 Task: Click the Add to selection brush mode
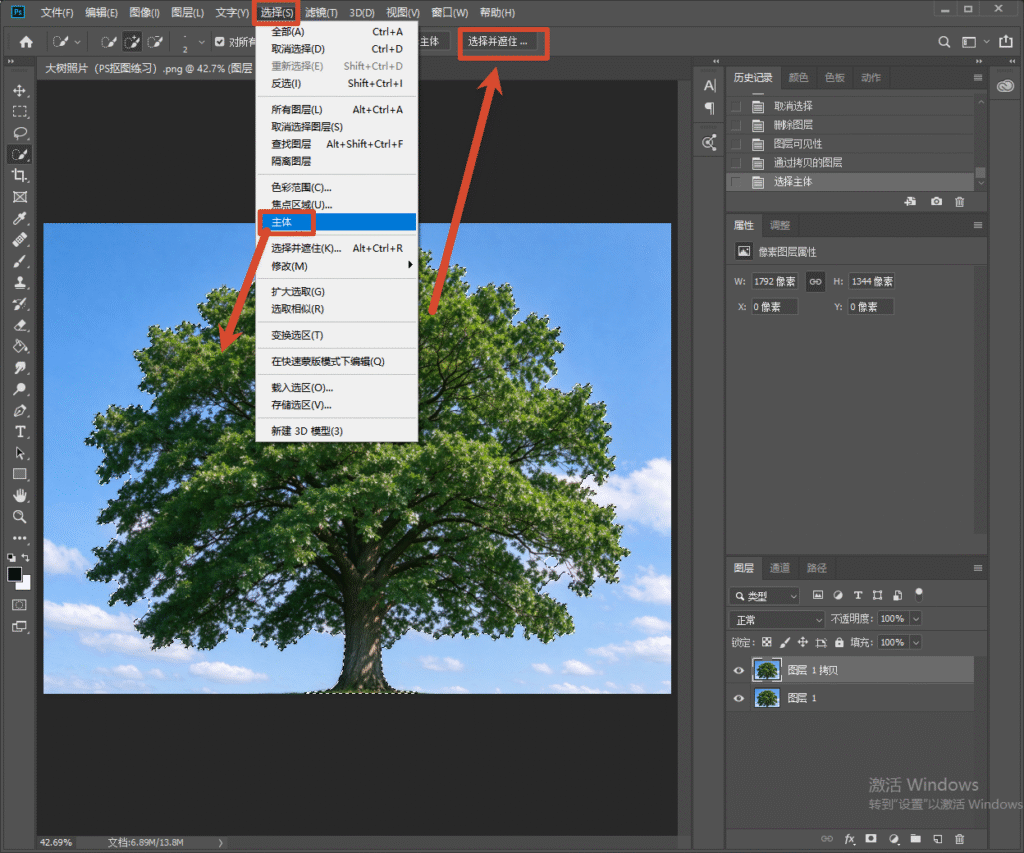pos(132,42)
